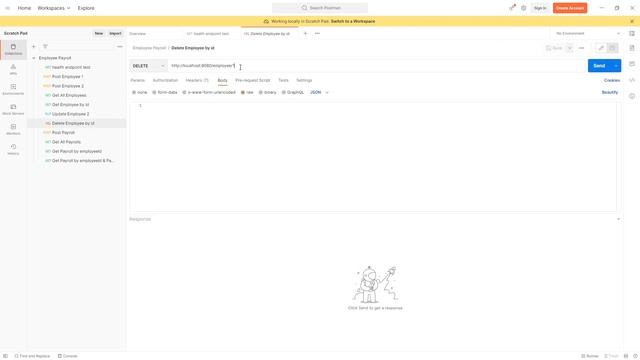Open the request three-dots options near Save
The image size is (640, 360).
[x=581, y=48]
